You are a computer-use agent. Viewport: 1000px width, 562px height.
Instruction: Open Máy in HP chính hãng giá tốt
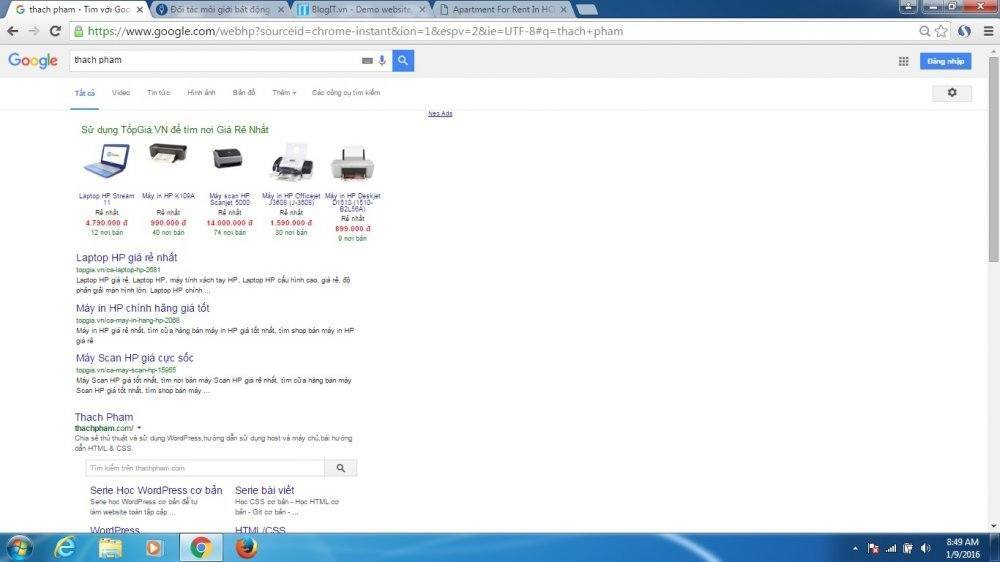[142, 308]
